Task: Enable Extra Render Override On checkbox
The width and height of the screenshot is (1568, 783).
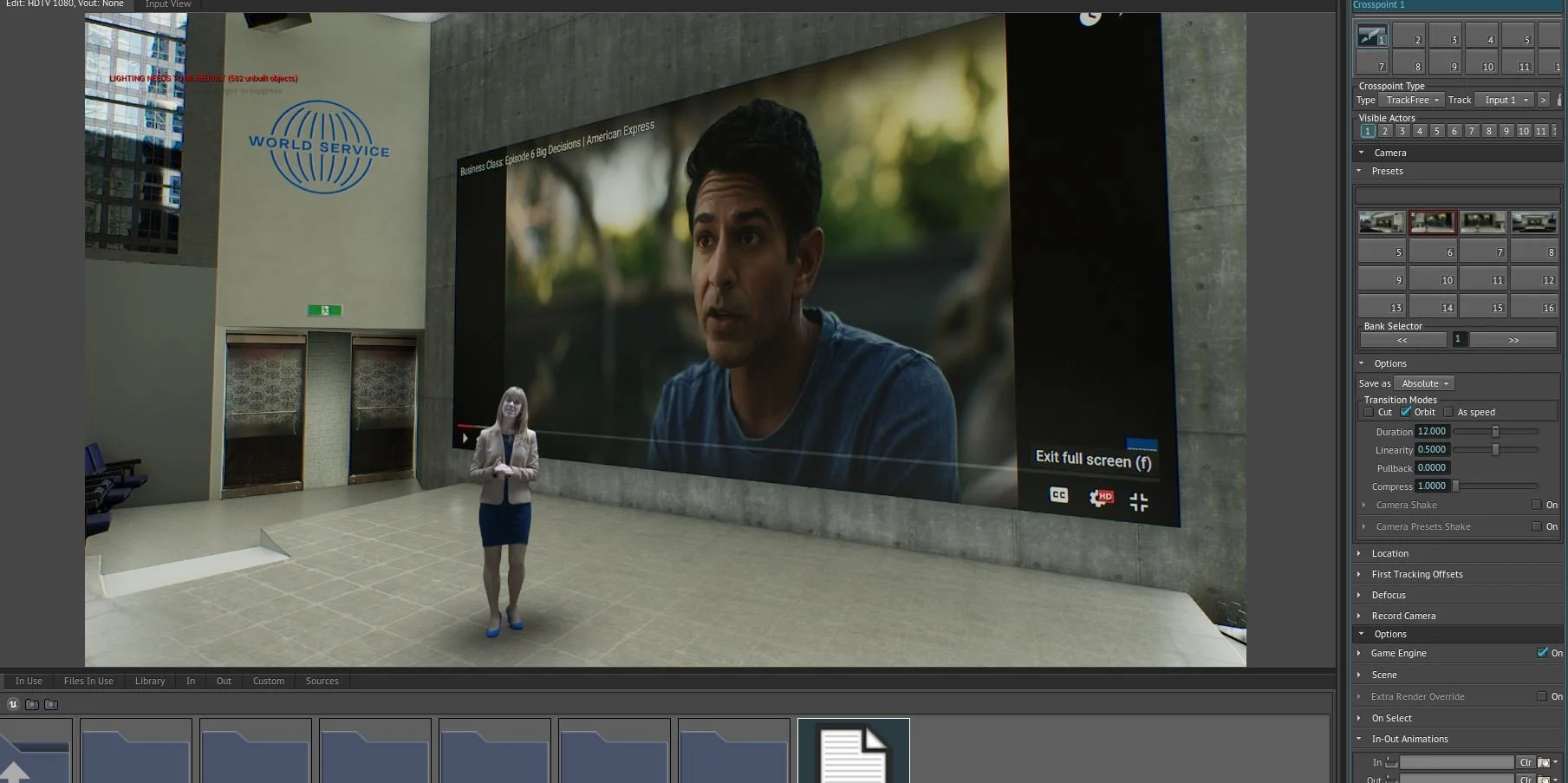Action: point(1542,696)
